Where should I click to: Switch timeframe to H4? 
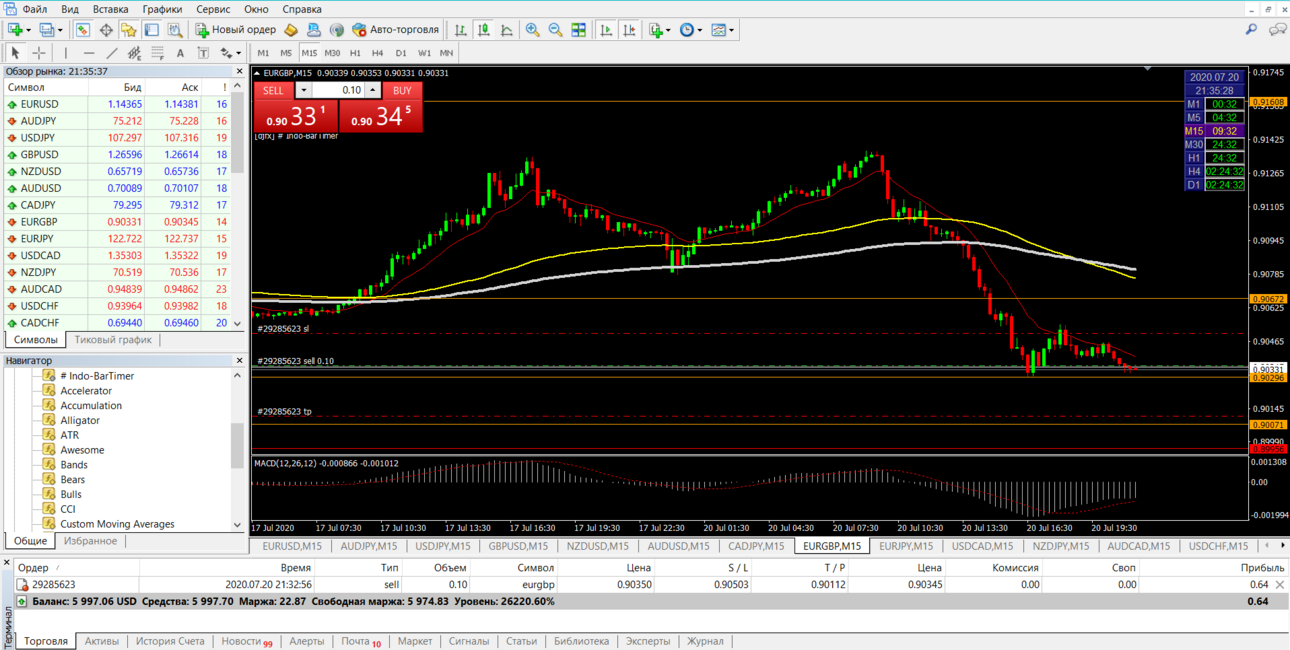click(x=377, y=53)
